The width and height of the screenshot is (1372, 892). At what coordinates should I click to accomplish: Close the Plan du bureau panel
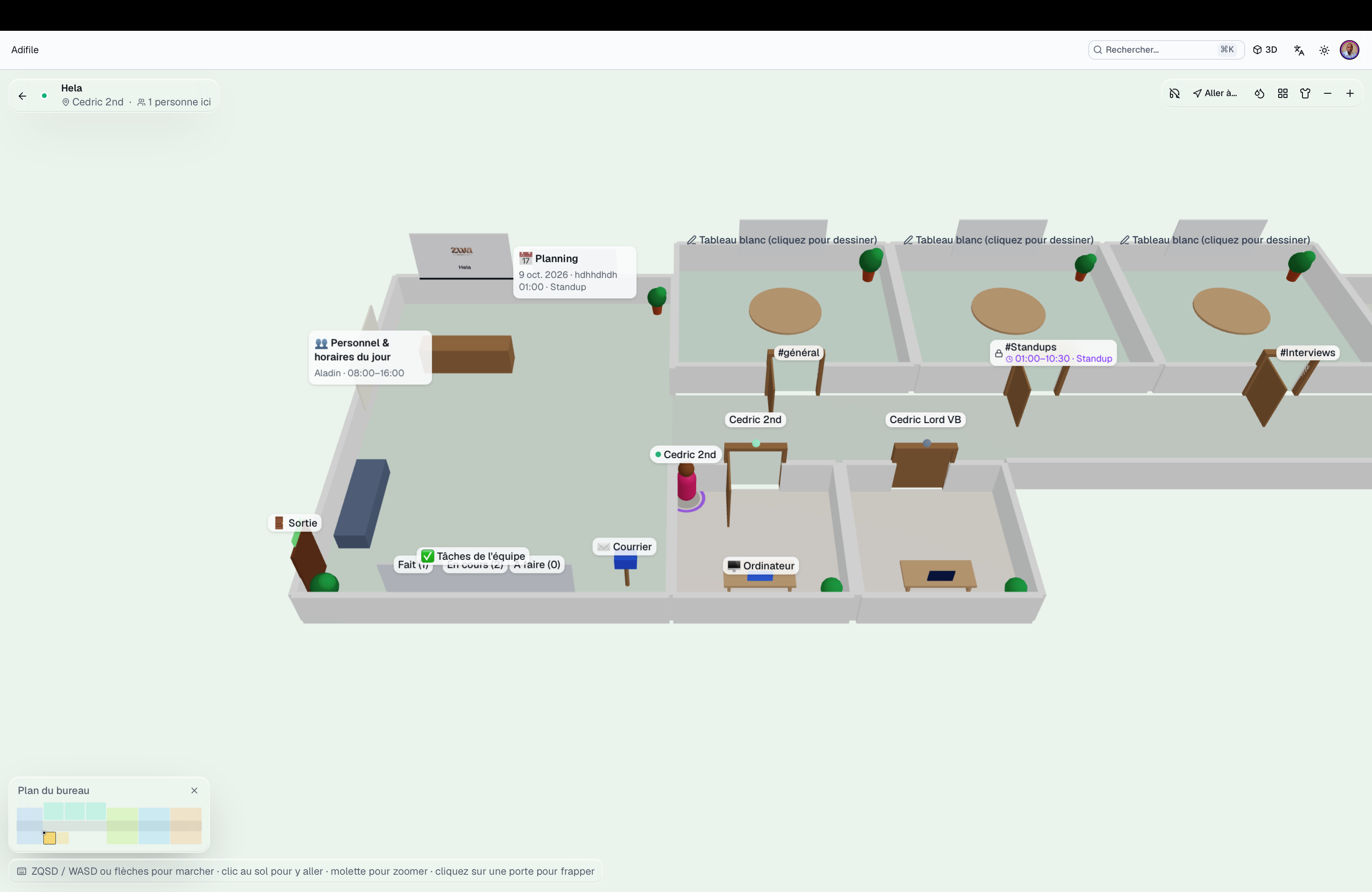pyautogui.click(x=194, y=791)
